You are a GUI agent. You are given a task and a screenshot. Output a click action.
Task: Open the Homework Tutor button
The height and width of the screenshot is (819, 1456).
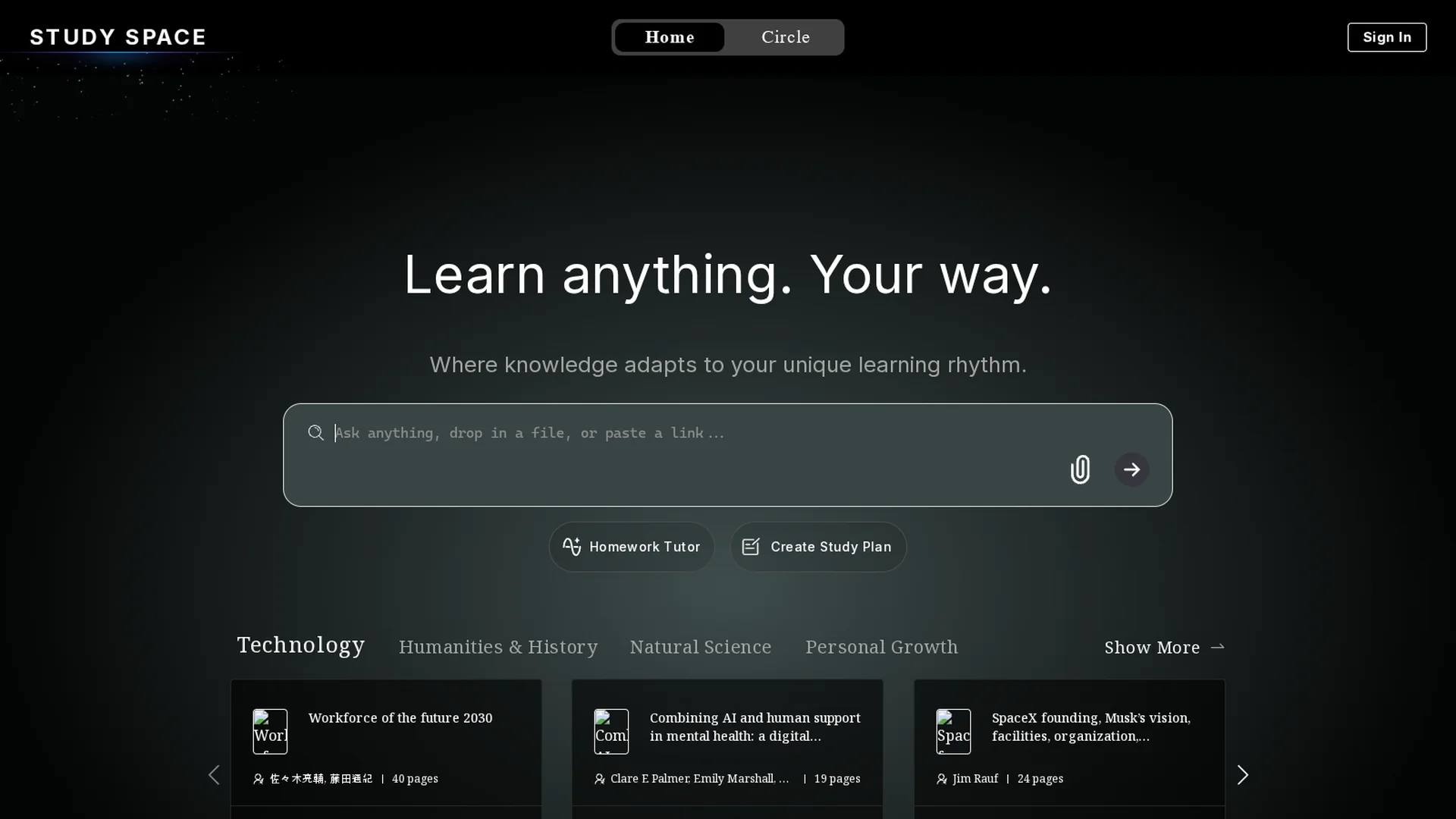[632, 547]
